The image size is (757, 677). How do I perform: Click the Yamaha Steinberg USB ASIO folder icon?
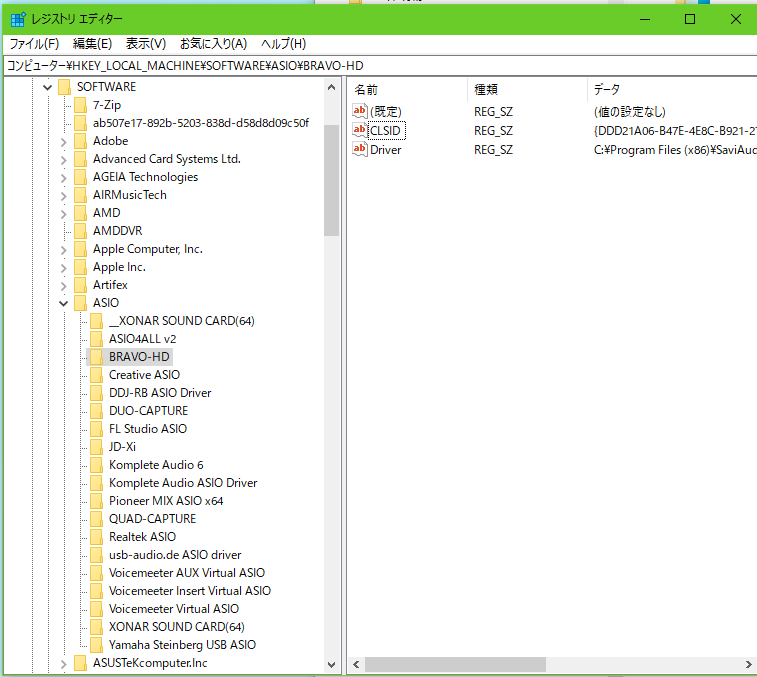click(x=96, y=645)
